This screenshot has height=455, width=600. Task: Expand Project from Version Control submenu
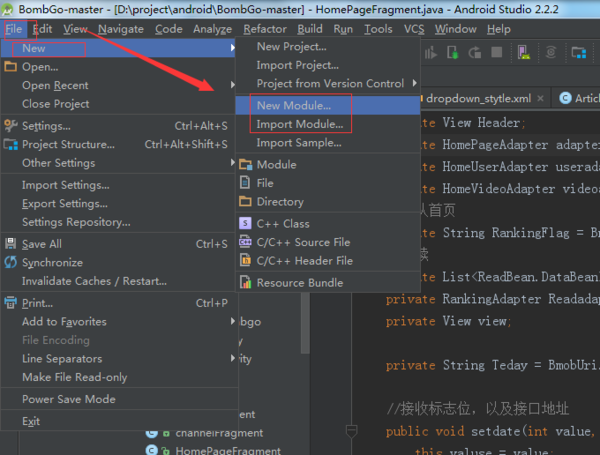[x=328, y=83]
